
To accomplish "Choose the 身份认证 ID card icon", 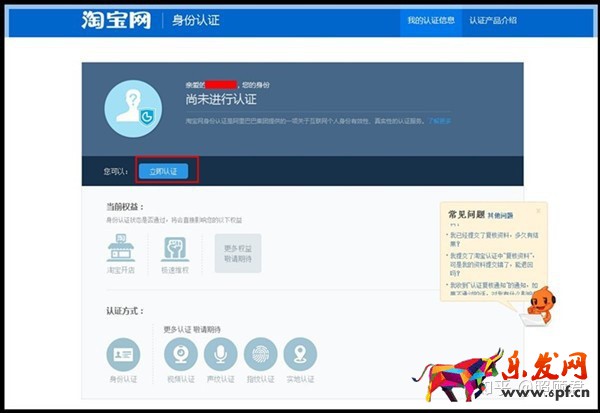I will click(124, 354).
